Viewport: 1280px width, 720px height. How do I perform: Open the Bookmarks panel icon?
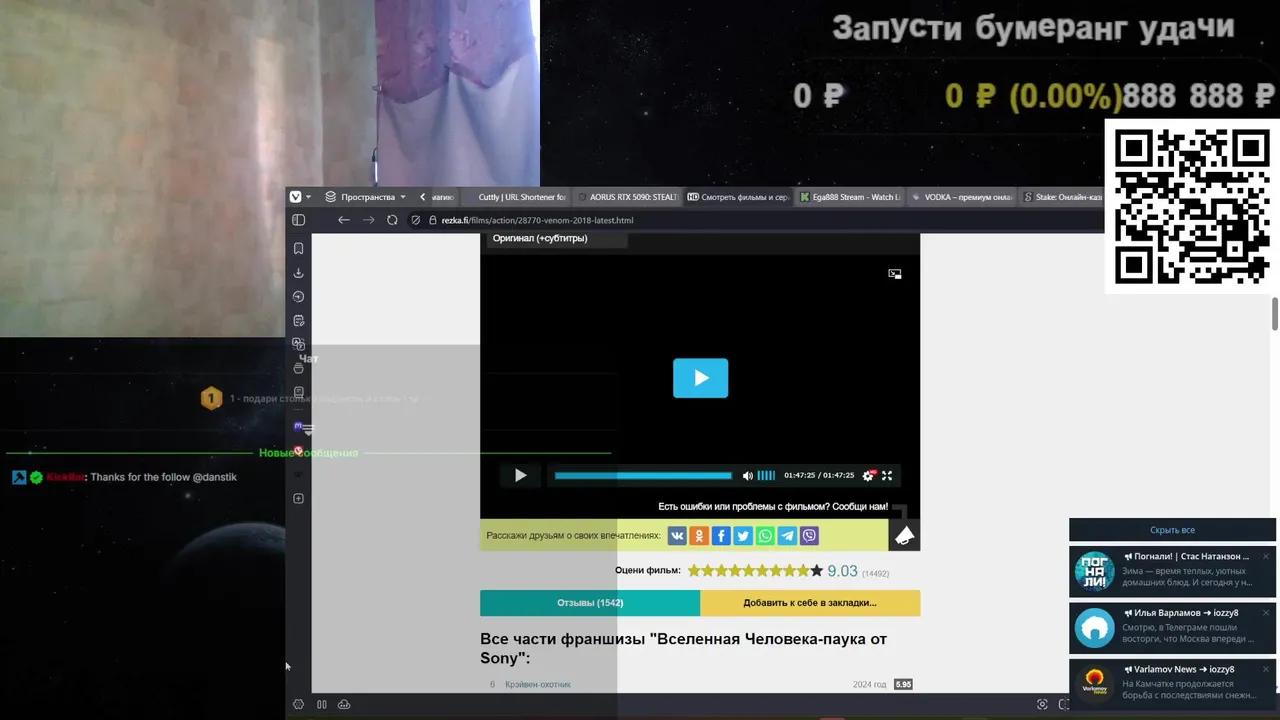coord(298,248)
